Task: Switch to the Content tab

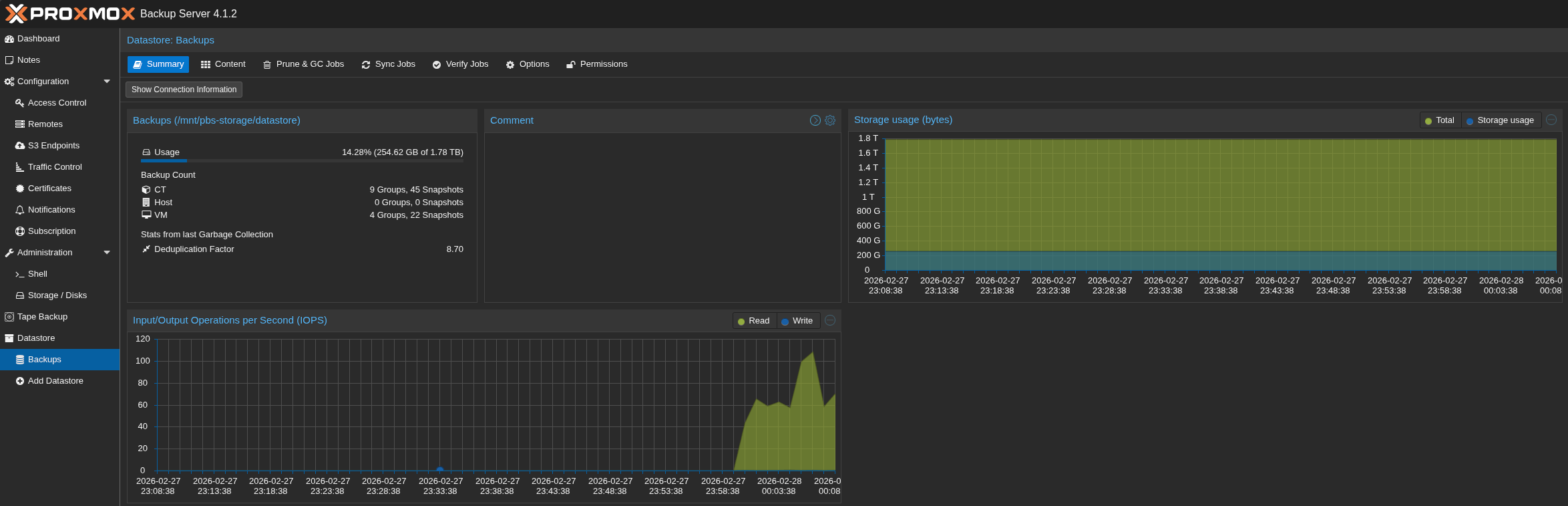Action: (223, 64)
